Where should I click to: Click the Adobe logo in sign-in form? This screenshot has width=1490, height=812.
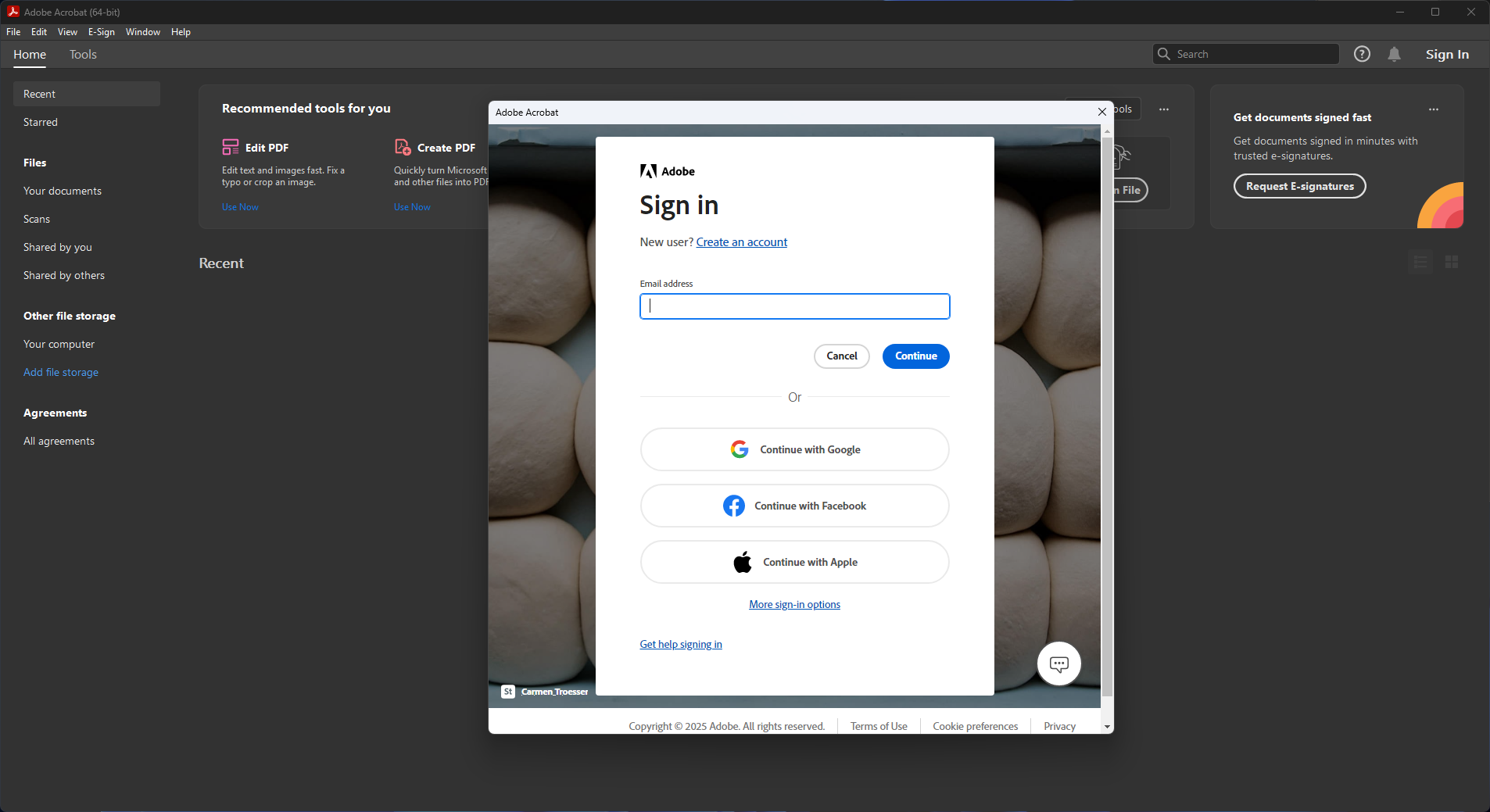(x=667, y=171)
